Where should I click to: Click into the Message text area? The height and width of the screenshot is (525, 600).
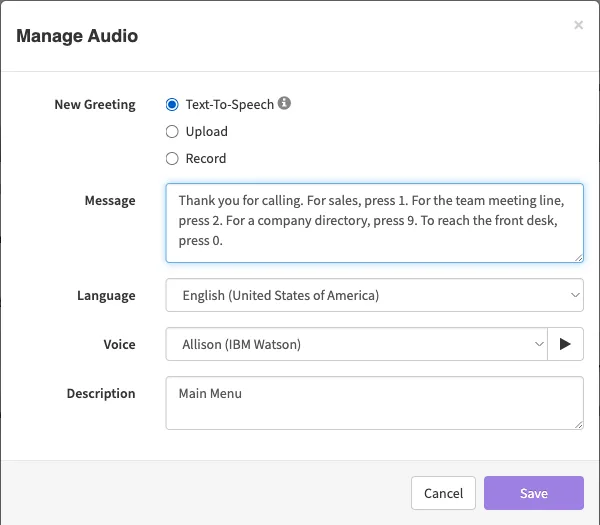click(x=375, y=223)
